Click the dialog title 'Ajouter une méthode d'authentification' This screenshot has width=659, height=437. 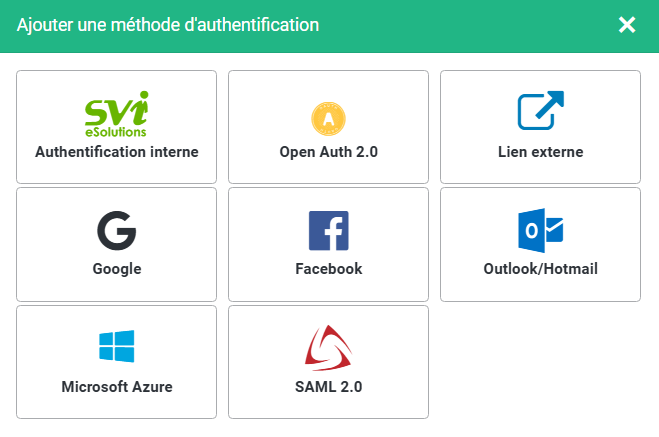[168, 25]
